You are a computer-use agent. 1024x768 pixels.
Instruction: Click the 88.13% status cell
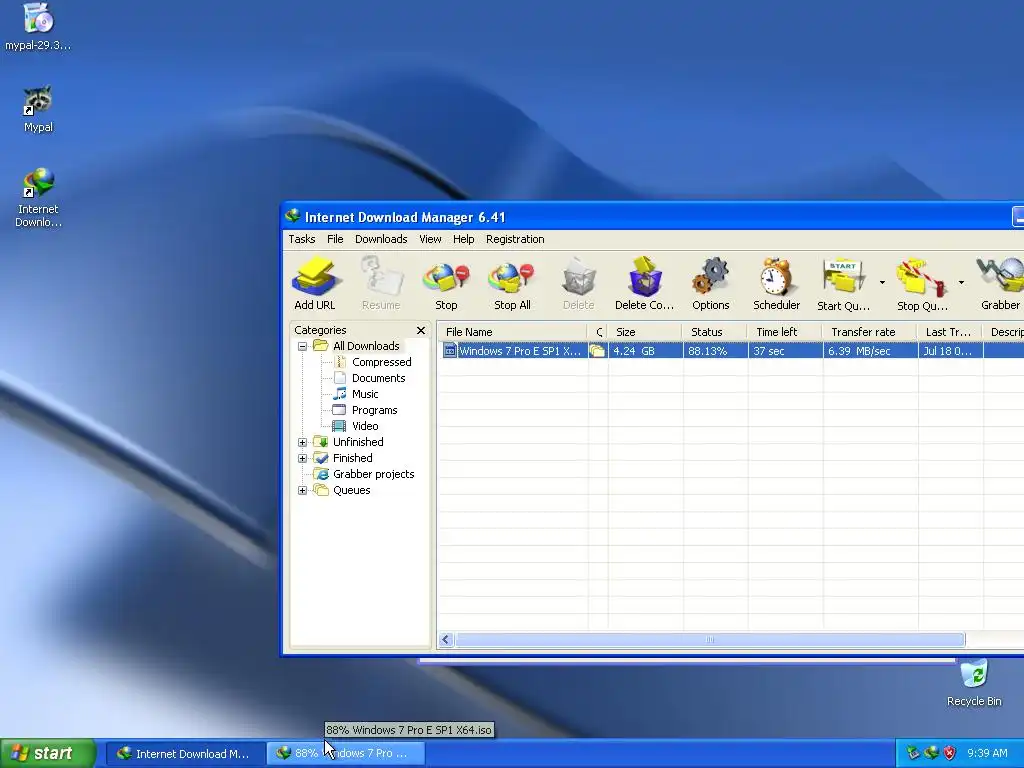716,351
